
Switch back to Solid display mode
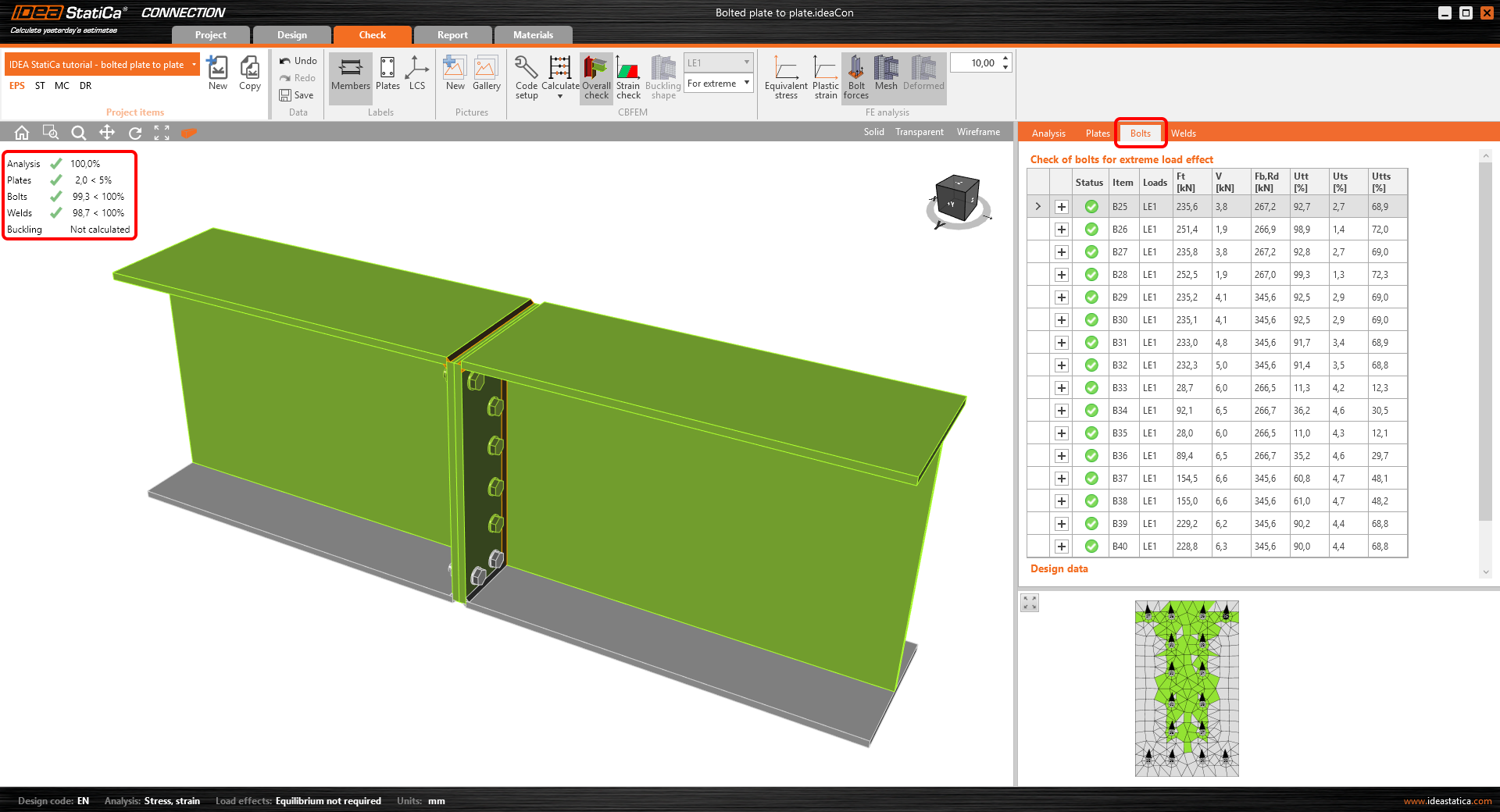pyautogui.click(x=873, y=132)
